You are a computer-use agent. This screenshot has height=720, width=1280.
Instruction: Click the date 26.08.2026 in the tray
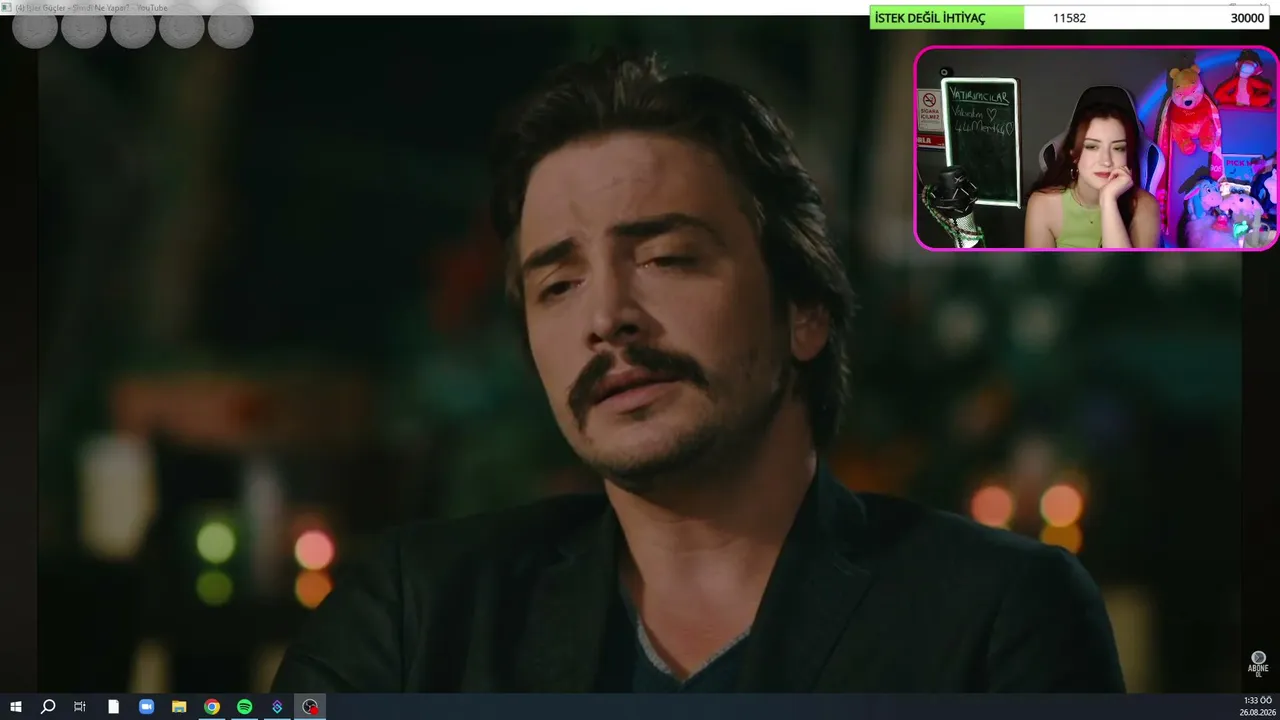[x=1258, y=712]
